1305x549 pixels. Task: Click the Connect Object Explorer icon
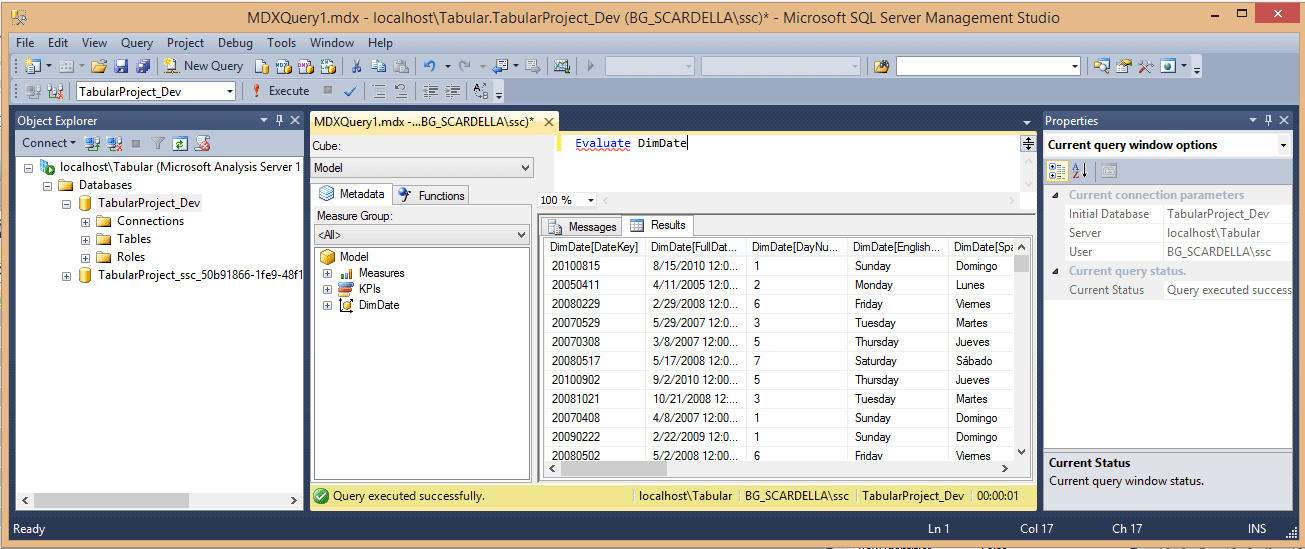(x=93, y=143)
